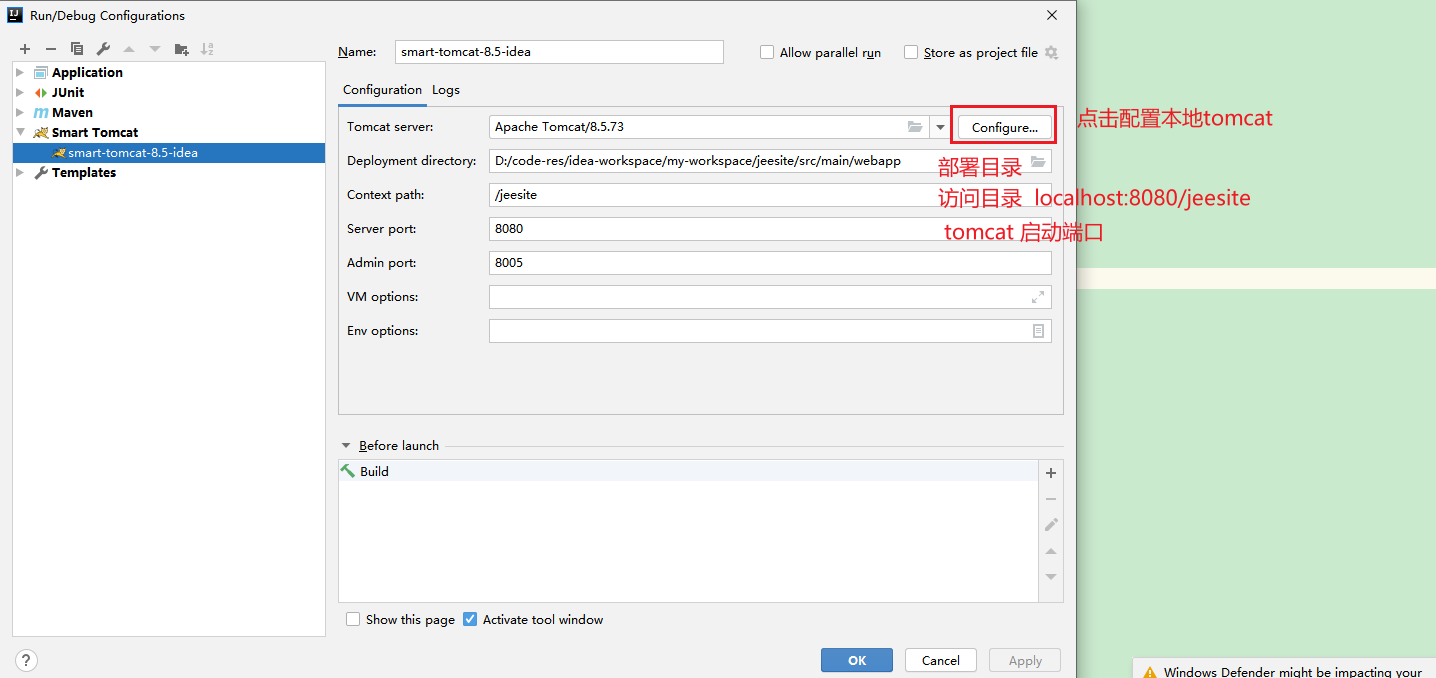Move configuration up in toolbar
The width and height of the screenshot is (1436, 678).
[129, 49]
